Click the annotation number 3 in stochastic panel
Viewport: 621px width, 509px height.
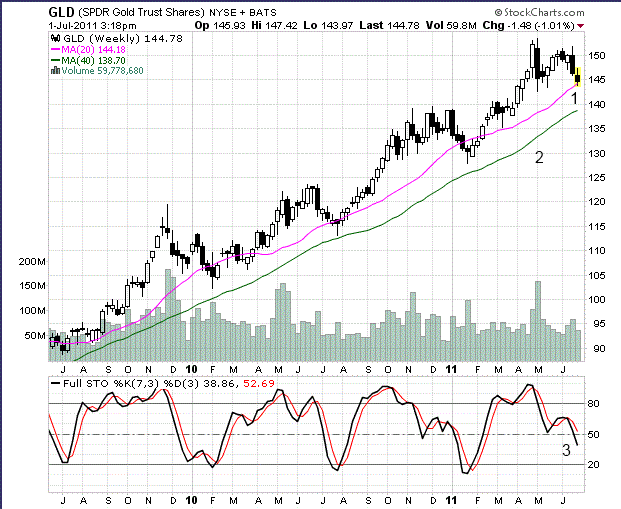566,451
